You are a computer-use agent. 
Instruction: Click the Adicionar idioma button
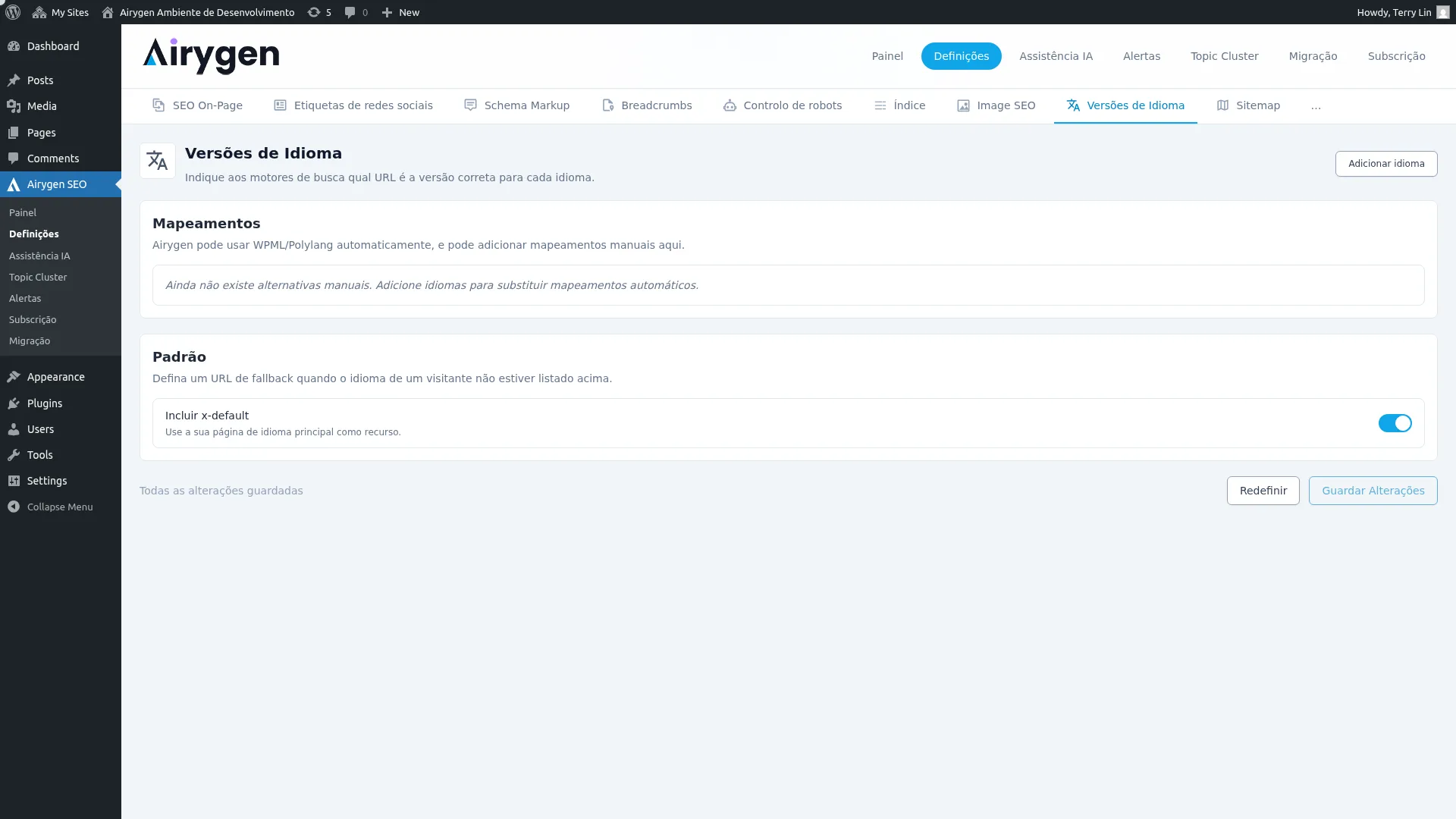[x=1386, y=164]
